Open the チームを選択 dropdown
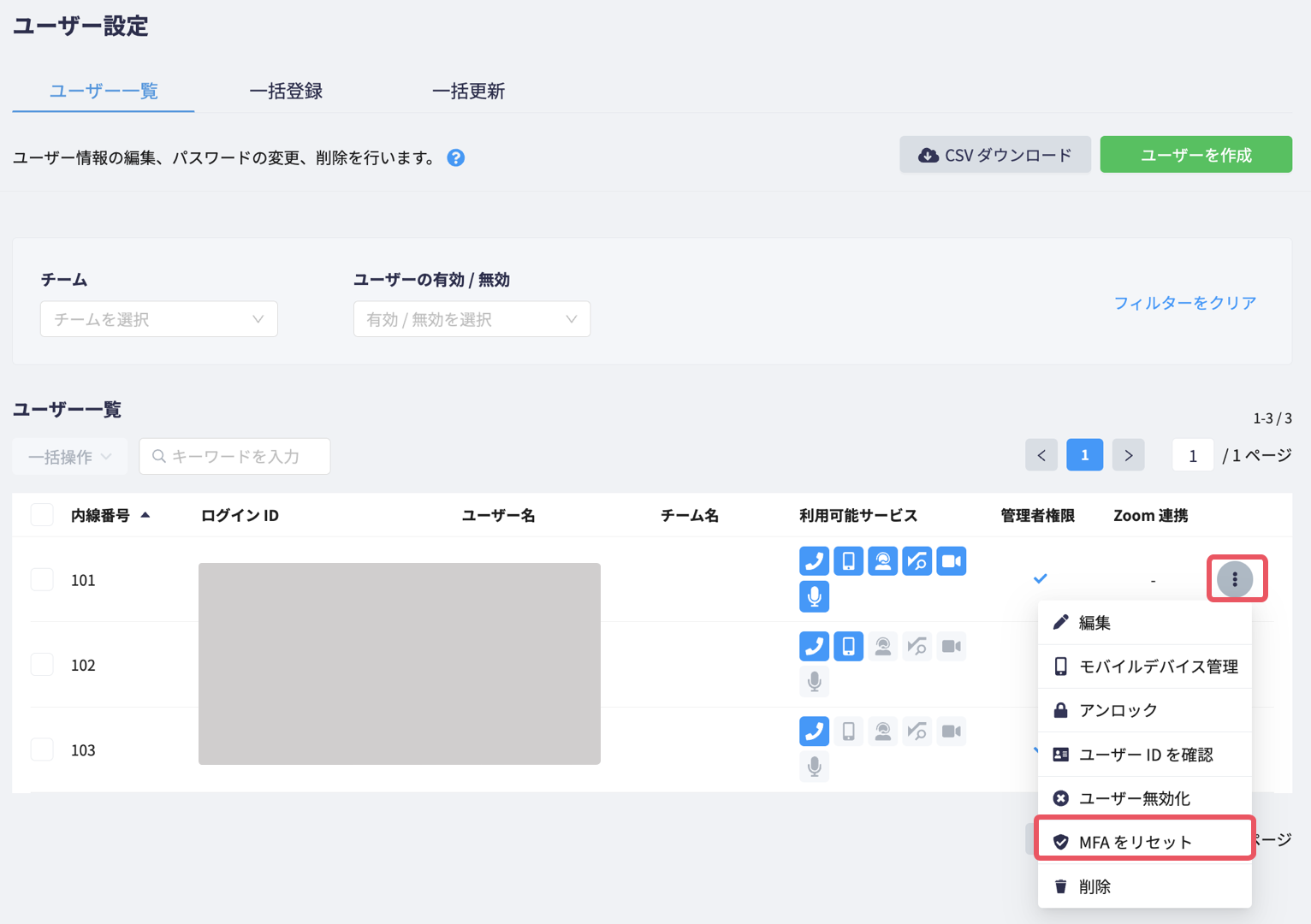The image size is (1311, 924). [x=159, y=319]
